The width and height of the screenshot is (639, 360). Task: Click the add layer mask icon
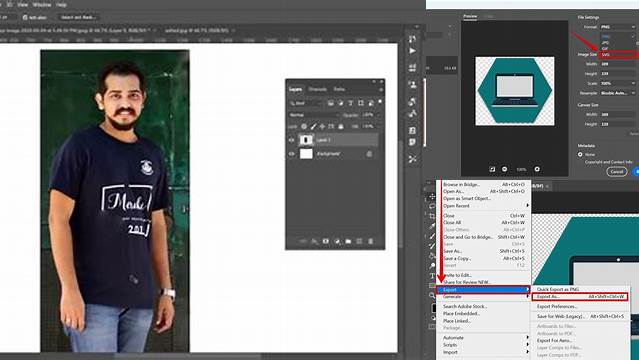pos(326,241)
